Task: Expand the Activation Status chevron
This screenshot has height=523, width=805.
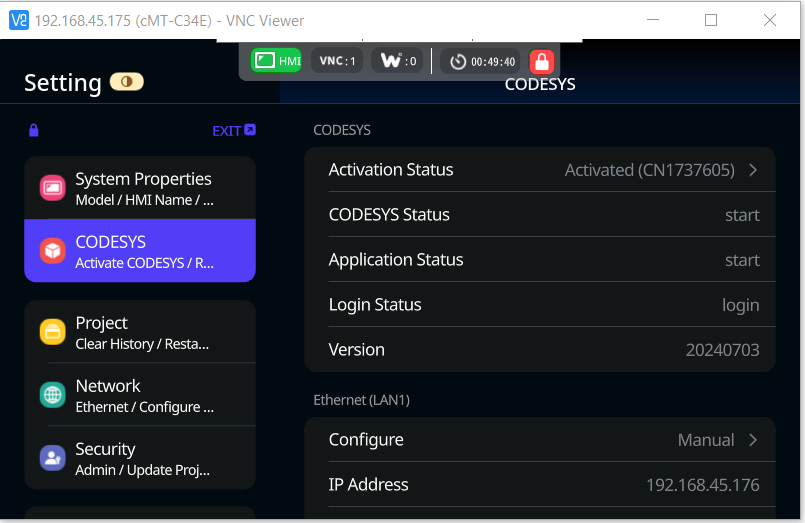Action: click(x=753, y=170)
